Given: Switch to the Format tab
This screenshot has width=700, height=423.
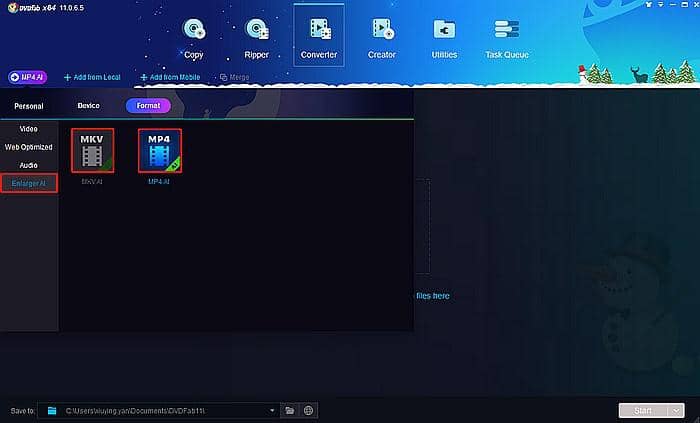Looking at the screenshot, I should pos(148,106).
